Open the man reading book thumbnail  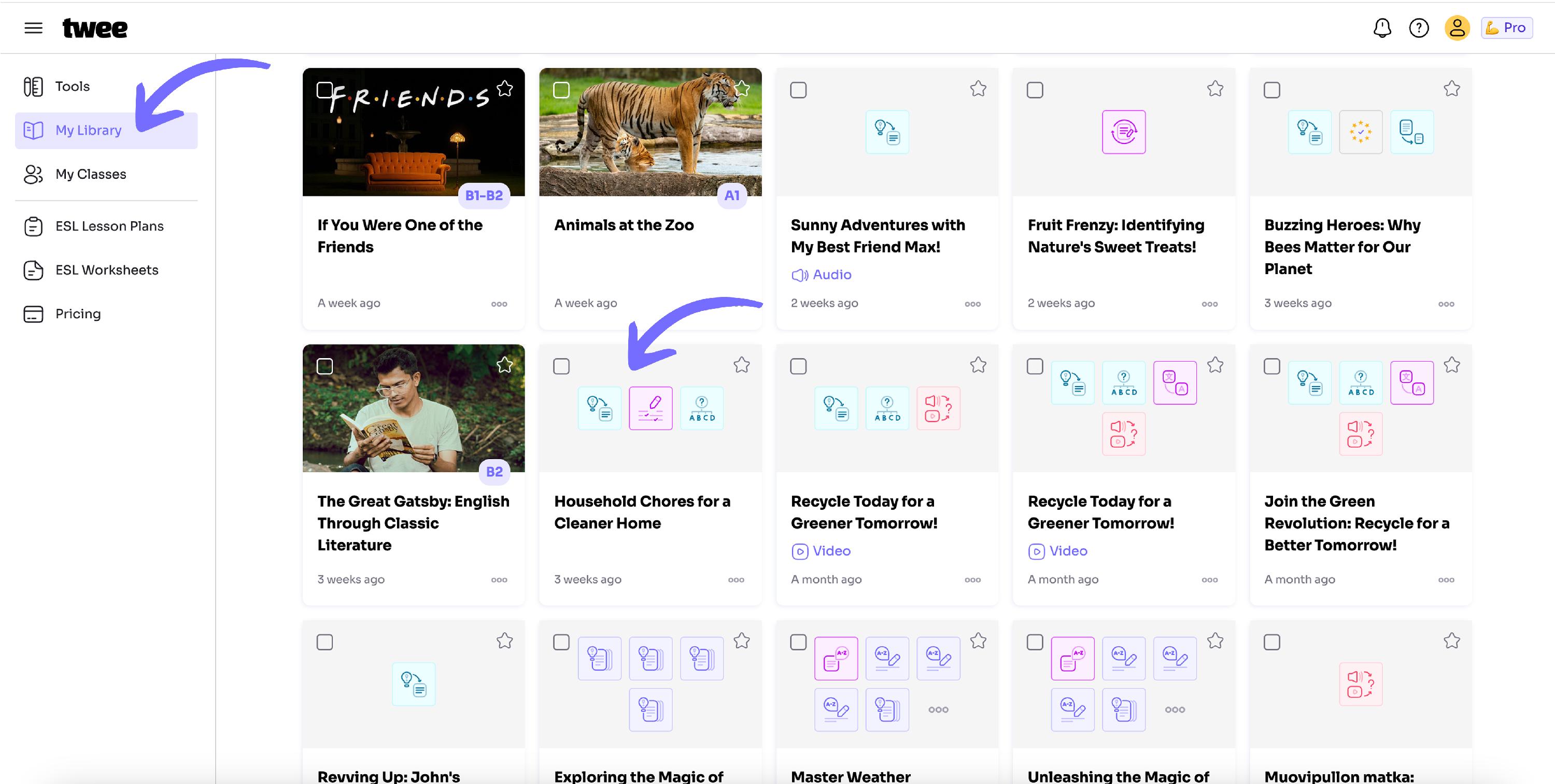point(414,409)
